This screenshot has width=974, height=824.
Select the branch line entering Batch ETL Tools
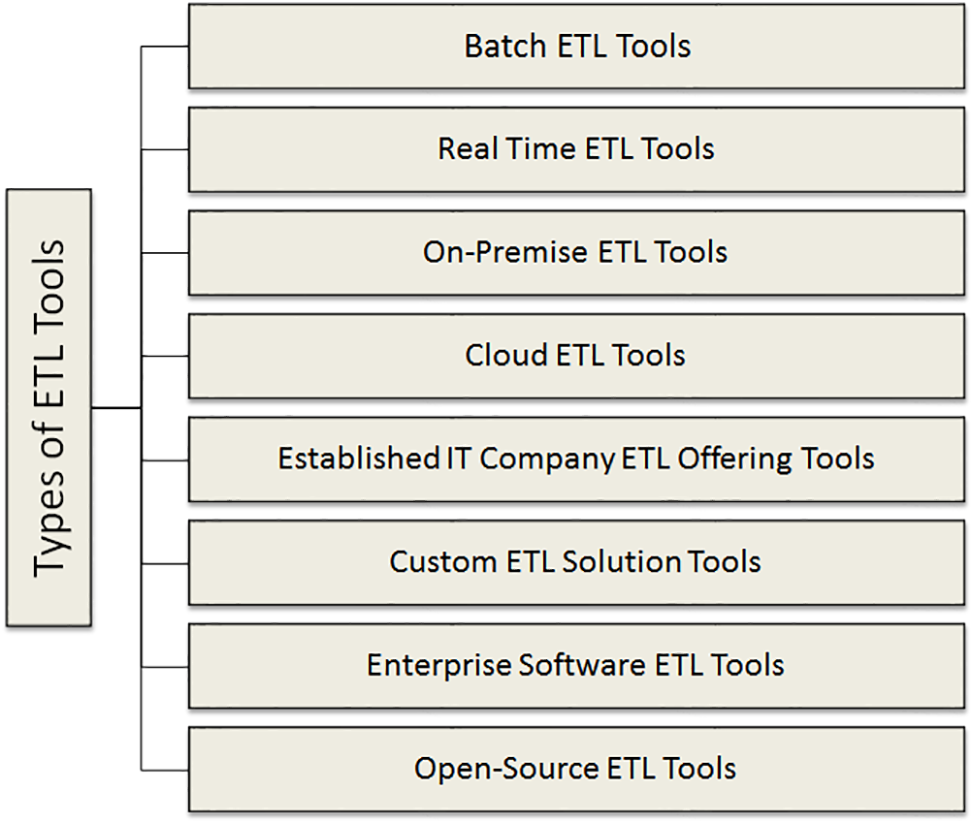[165, 47]
